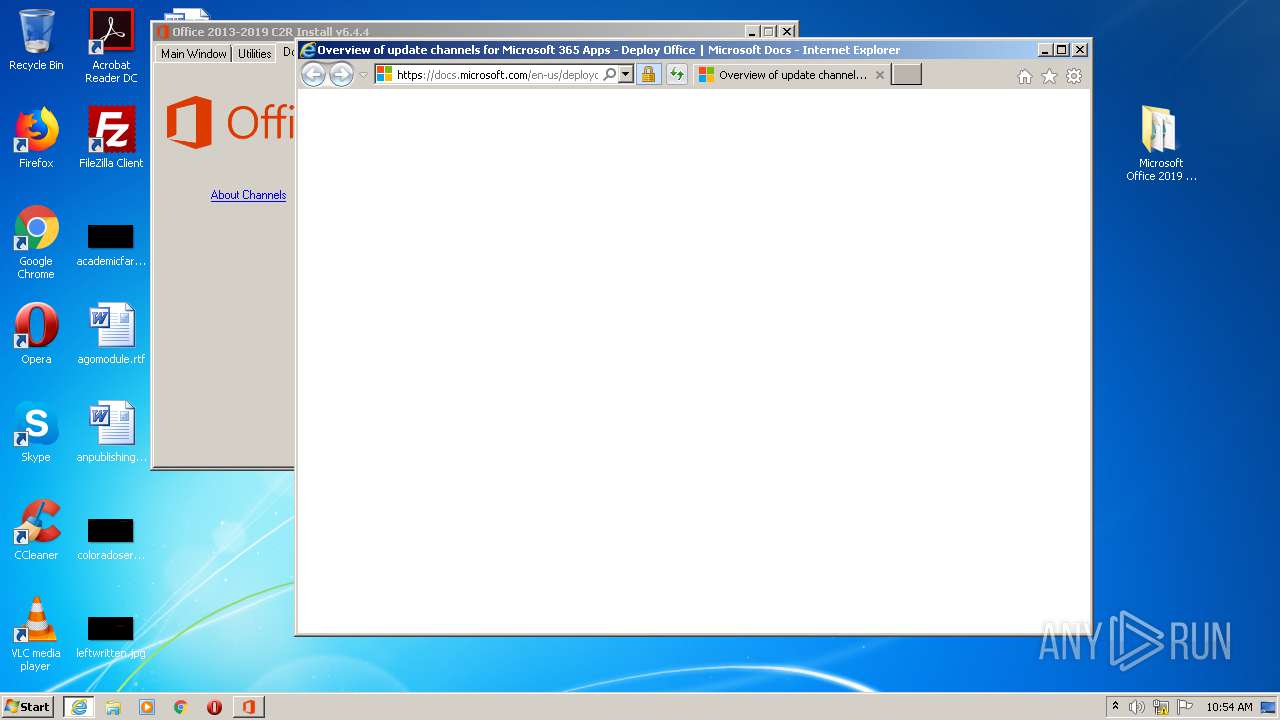Close the Overview of update channels tab
1280x720 pixels.
tap(880, 75)
